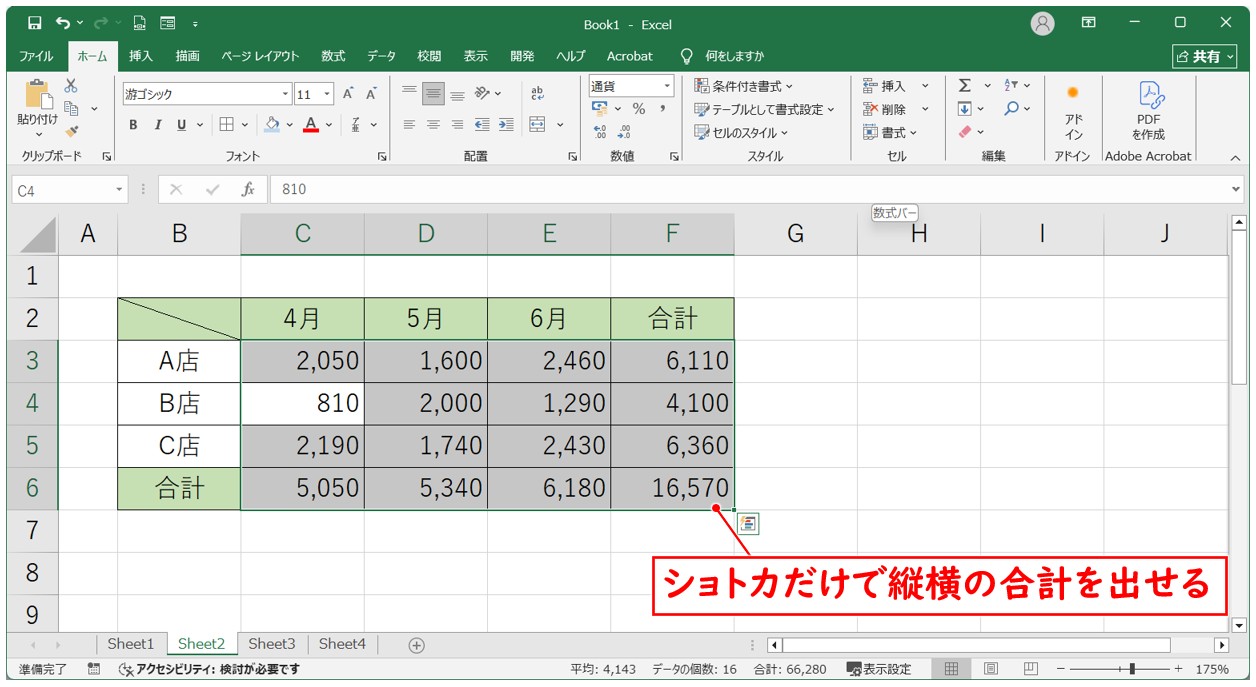Screen dimensions: 1256x687
Task: Open the Name Box dropdown arrow
Action: [x=120, y=189]
